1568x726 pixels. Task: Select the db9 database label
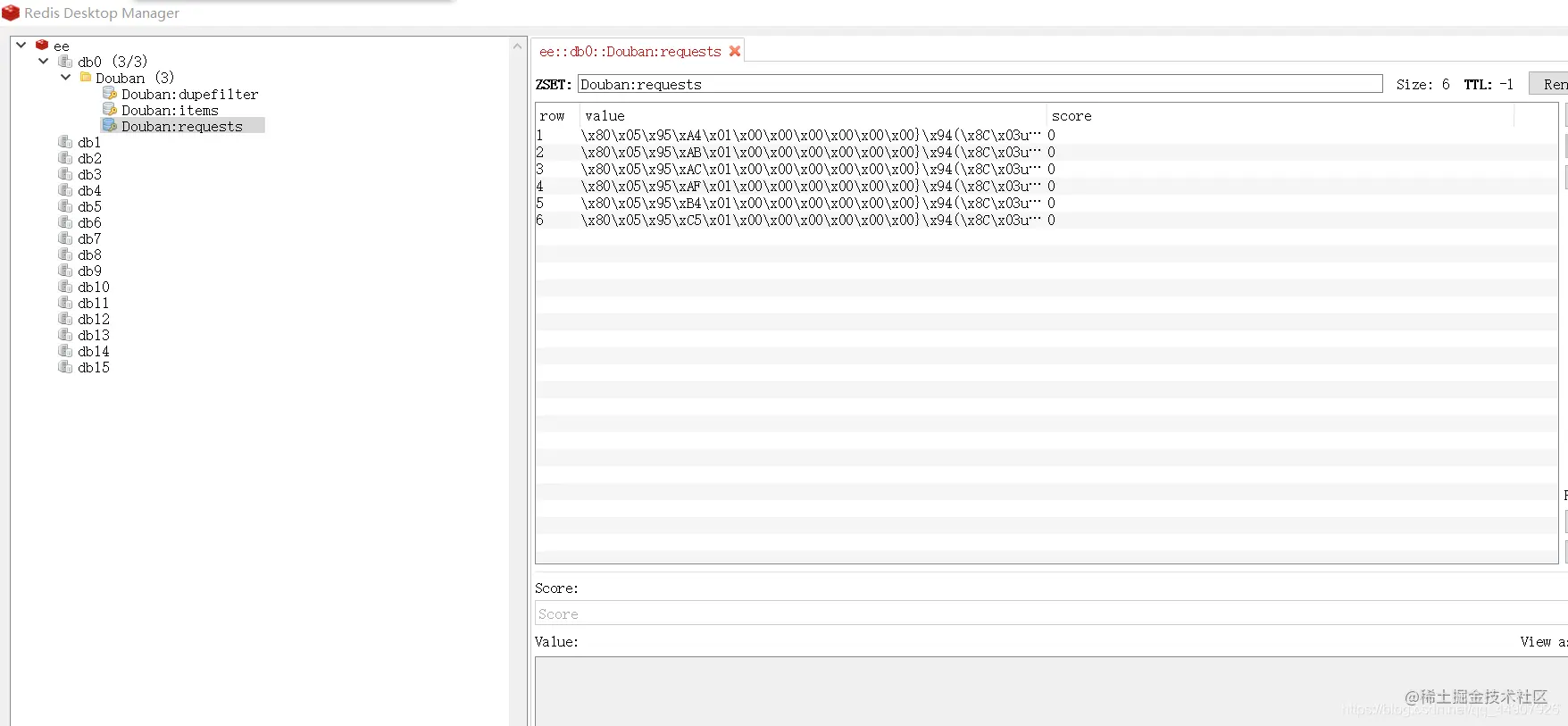89,271
